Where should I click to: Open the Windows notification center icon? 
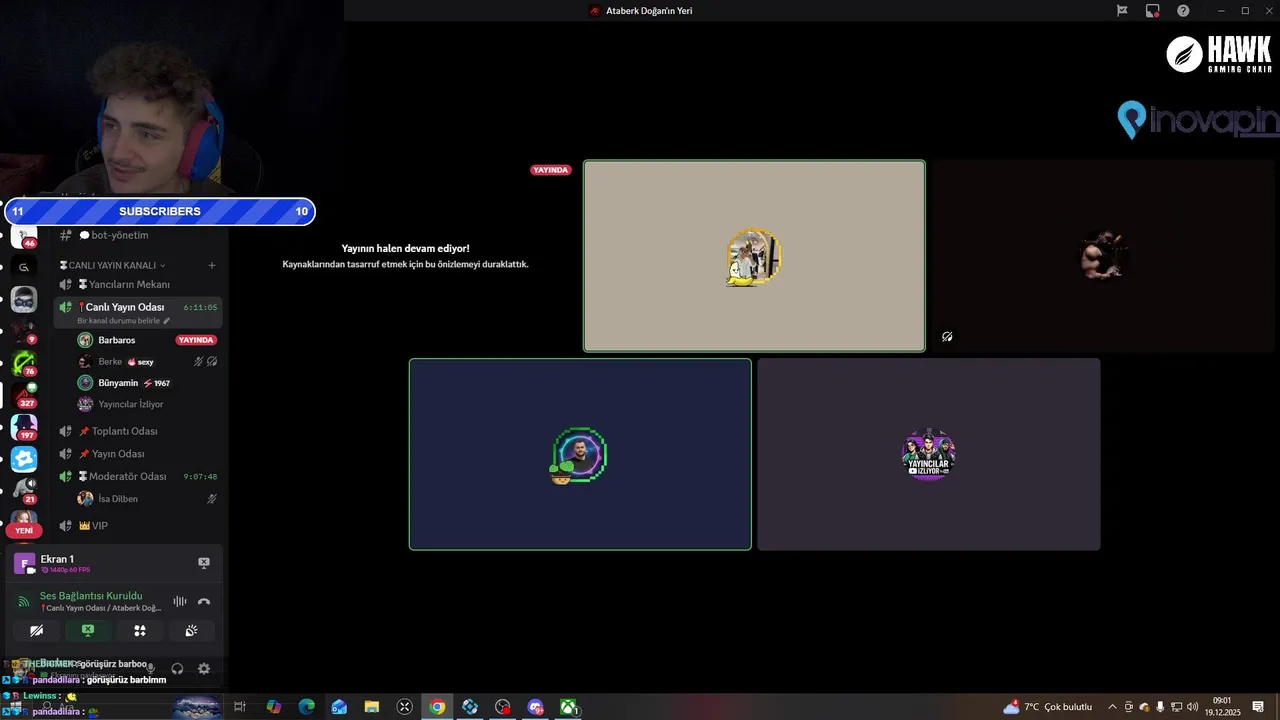[x=1258, y=707]
